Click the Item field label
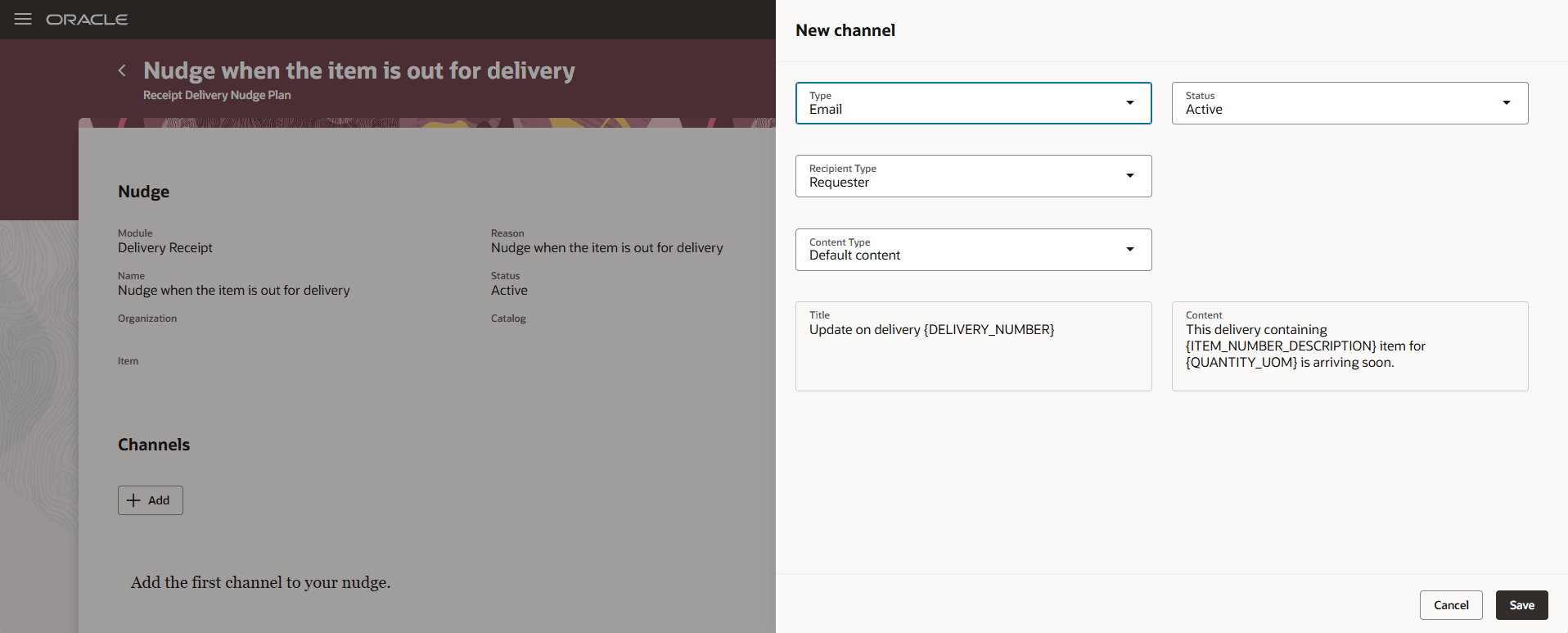Screen dimensions: 1568x633 tap(128, 361)
